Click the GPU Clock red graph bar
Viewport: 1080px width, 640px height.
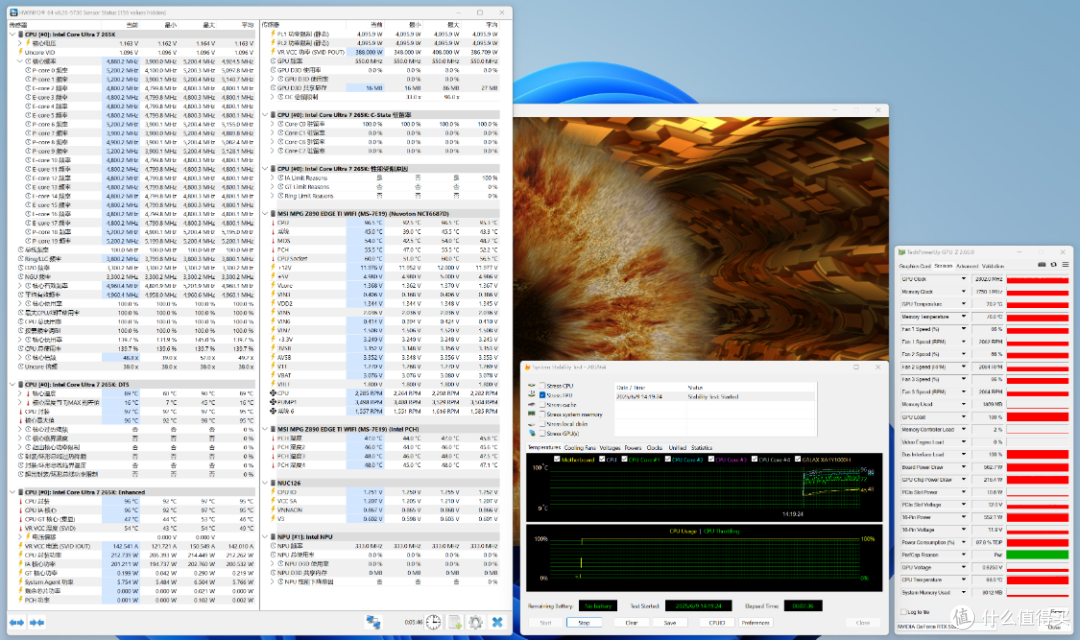coord(1037,279)
